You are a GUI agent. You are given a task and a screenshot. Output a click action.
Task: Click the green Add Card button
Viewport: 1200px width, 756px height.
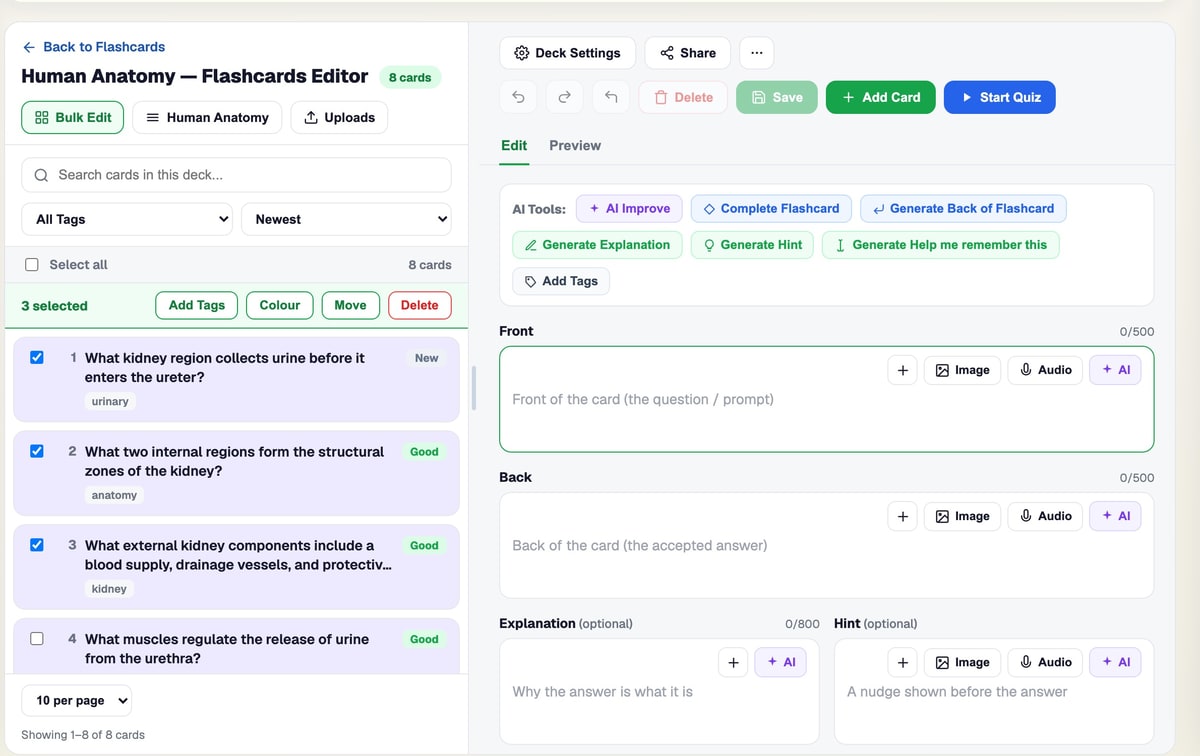(881, 97)
